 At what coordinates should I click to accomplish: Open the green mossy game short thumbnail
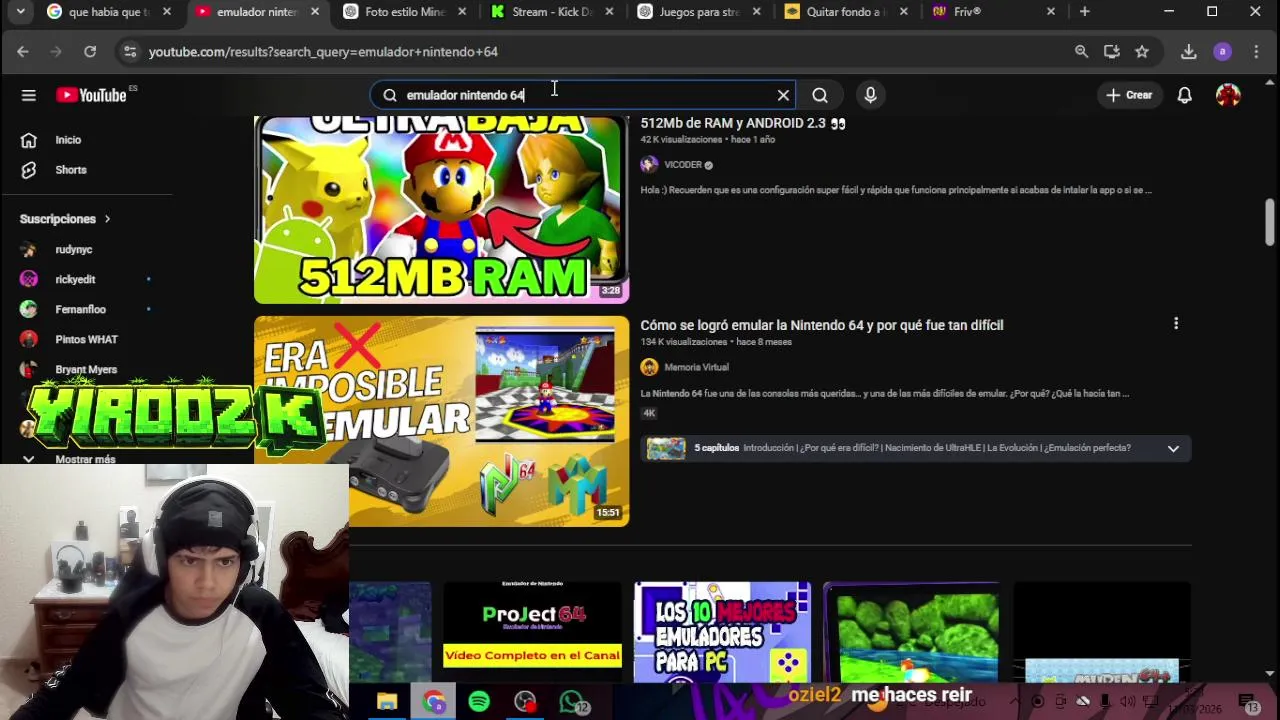pyautogui.click(x=911, y=631)
